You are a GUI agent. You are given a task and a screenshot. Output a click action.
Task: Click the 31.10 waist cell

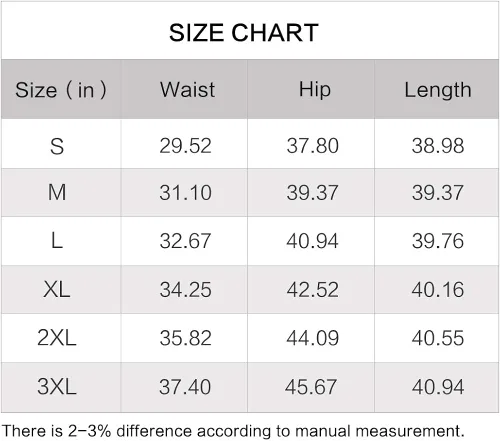pos(185,193)
